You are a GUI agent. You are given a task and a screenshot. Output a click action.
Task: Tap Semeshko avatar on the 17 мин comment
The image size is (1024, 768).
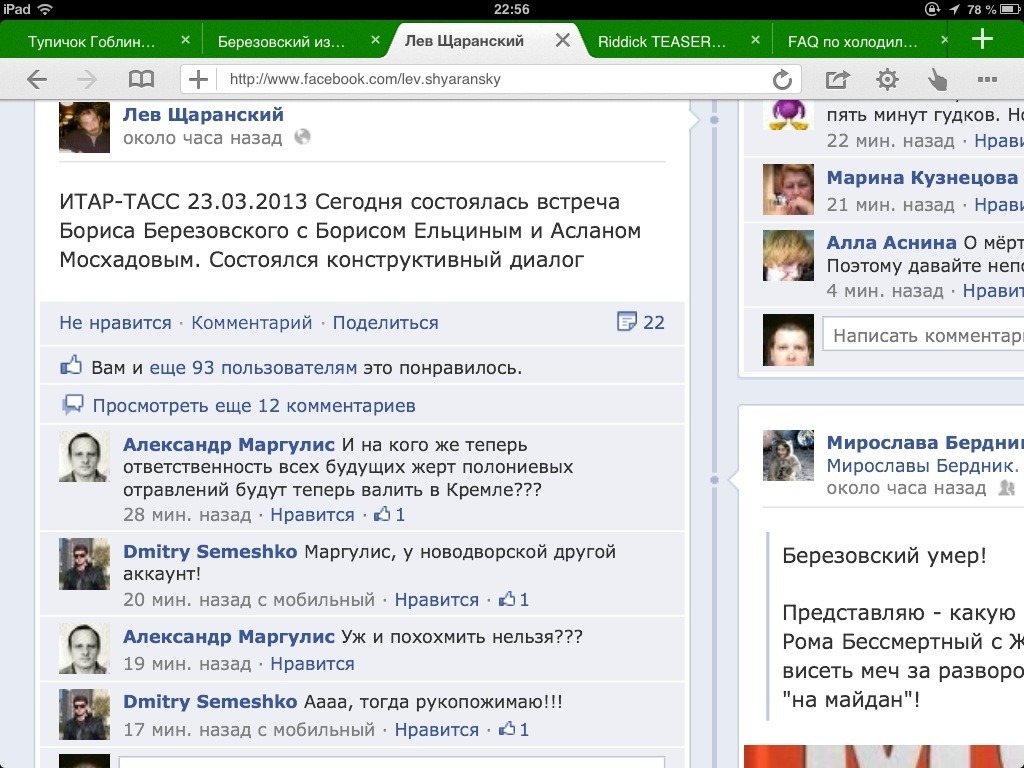(x=84, y=714)
